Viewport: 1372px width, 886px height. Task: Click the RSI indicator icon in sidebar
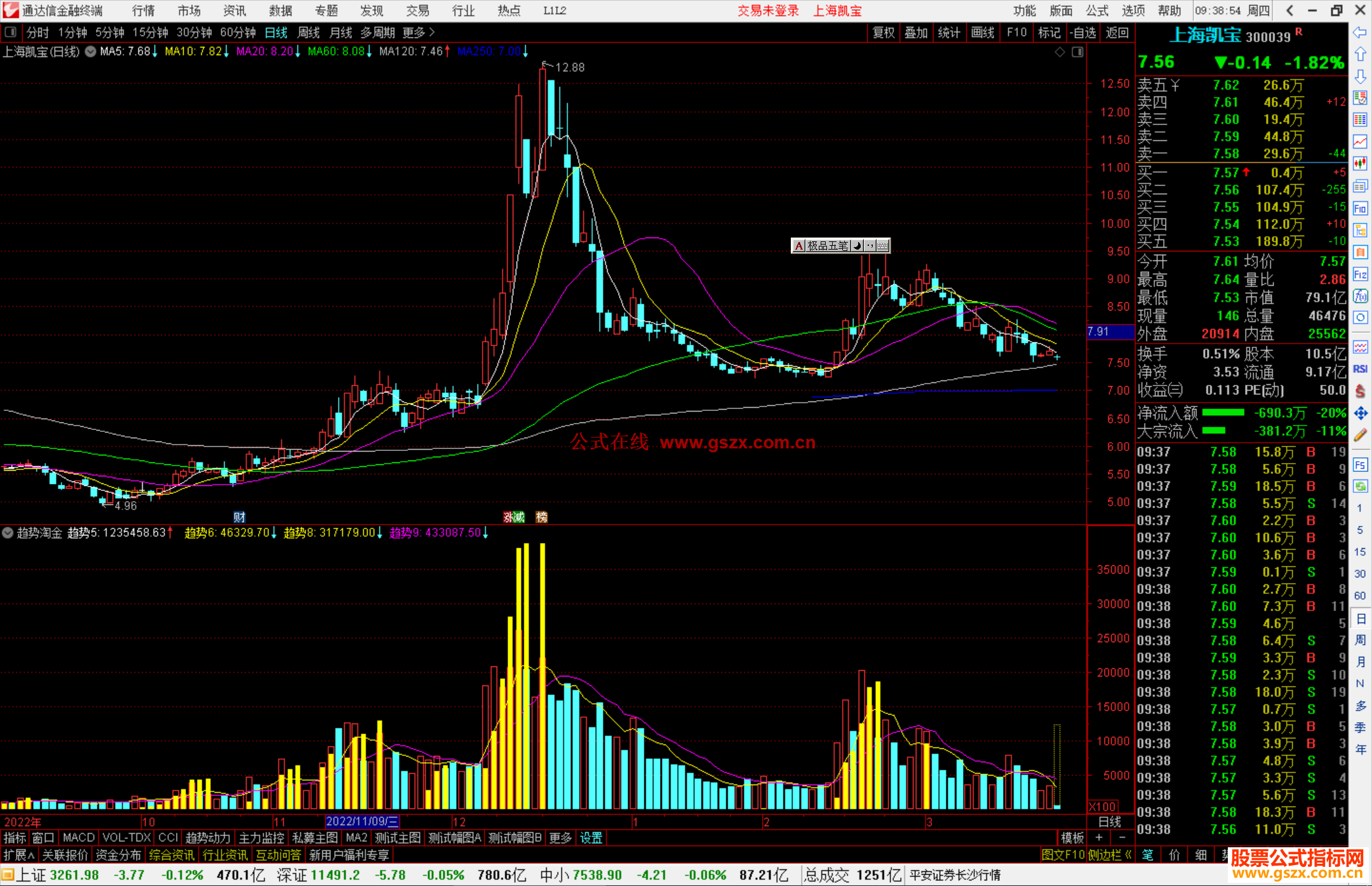click(x=1360, y=369)
